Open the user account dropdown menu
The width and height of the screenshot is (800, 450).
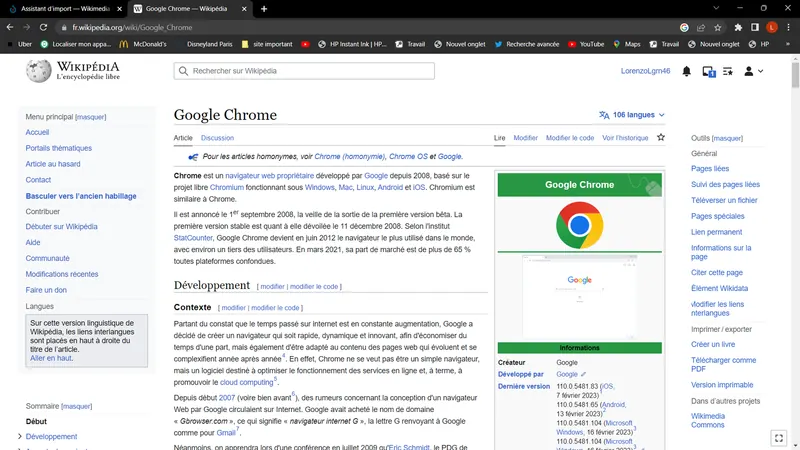[753, 71]
